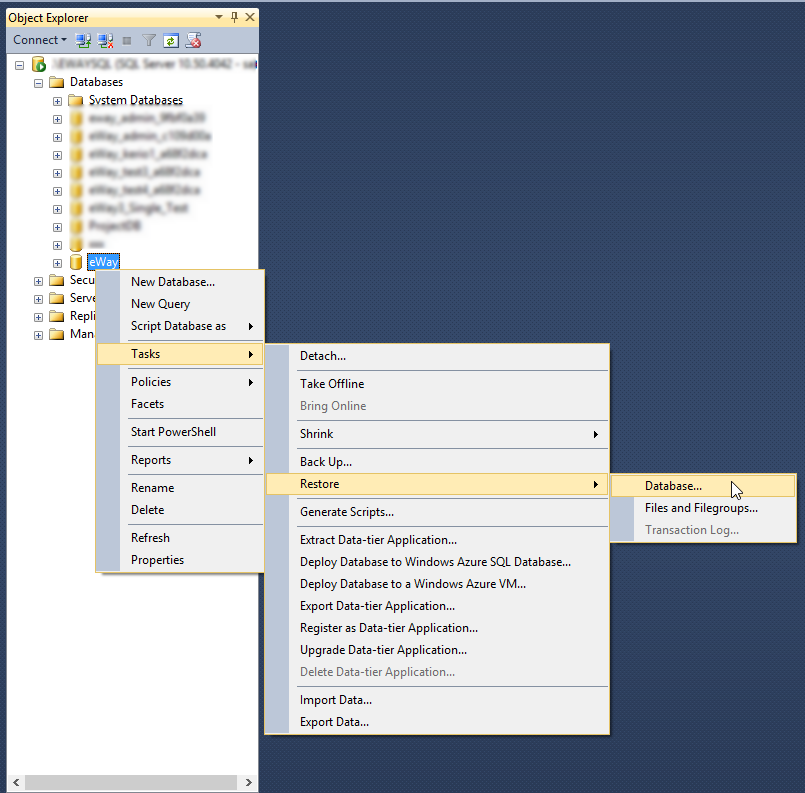Image resolution: width=805 pixels, height=793 pixels.
Task: Choose Files and Filegroups... restore option
Action: (x=703, y=508)
